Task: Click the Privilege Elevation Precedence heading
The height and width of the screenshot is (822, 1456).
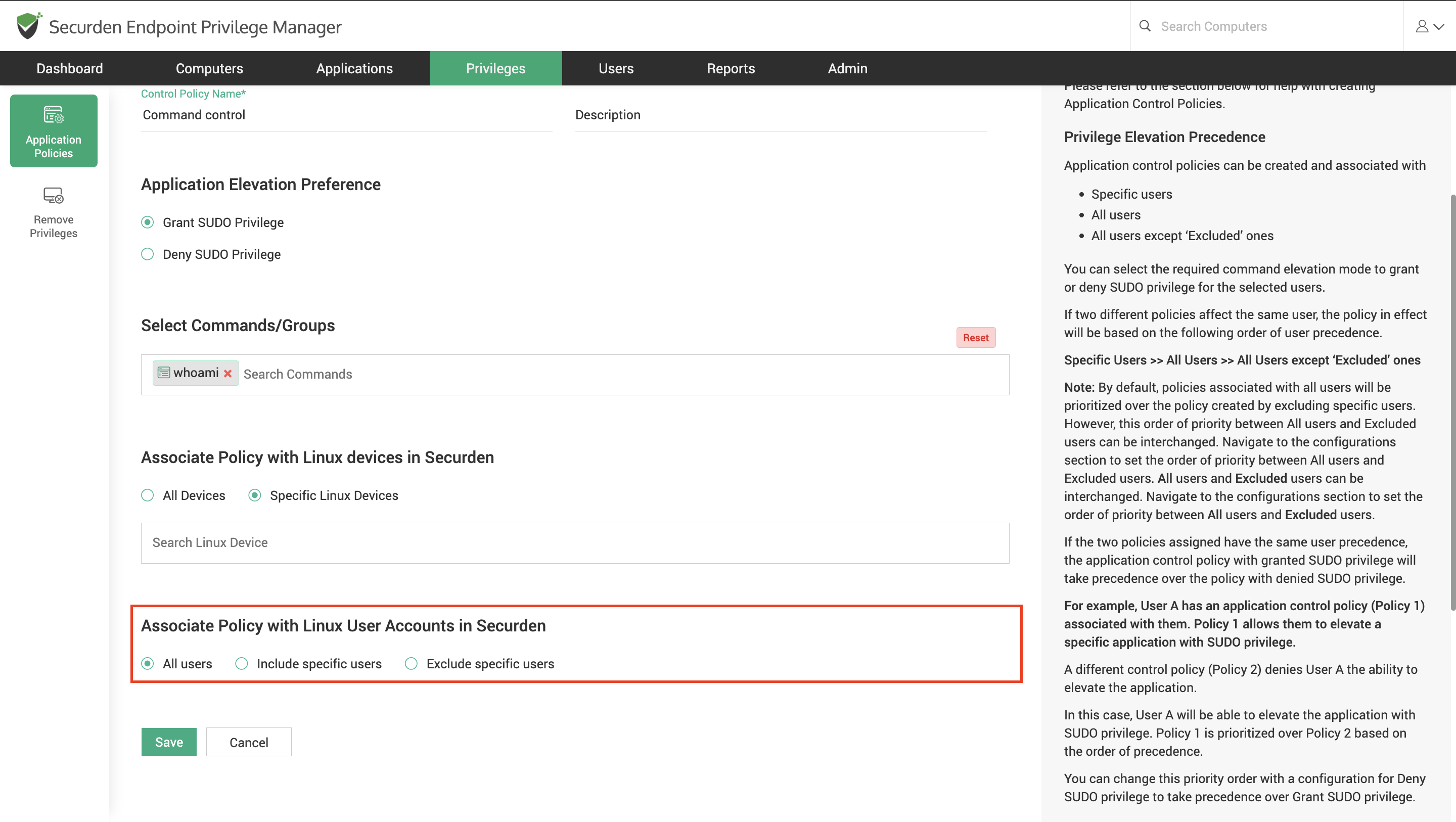Action: coord(1164,137)
